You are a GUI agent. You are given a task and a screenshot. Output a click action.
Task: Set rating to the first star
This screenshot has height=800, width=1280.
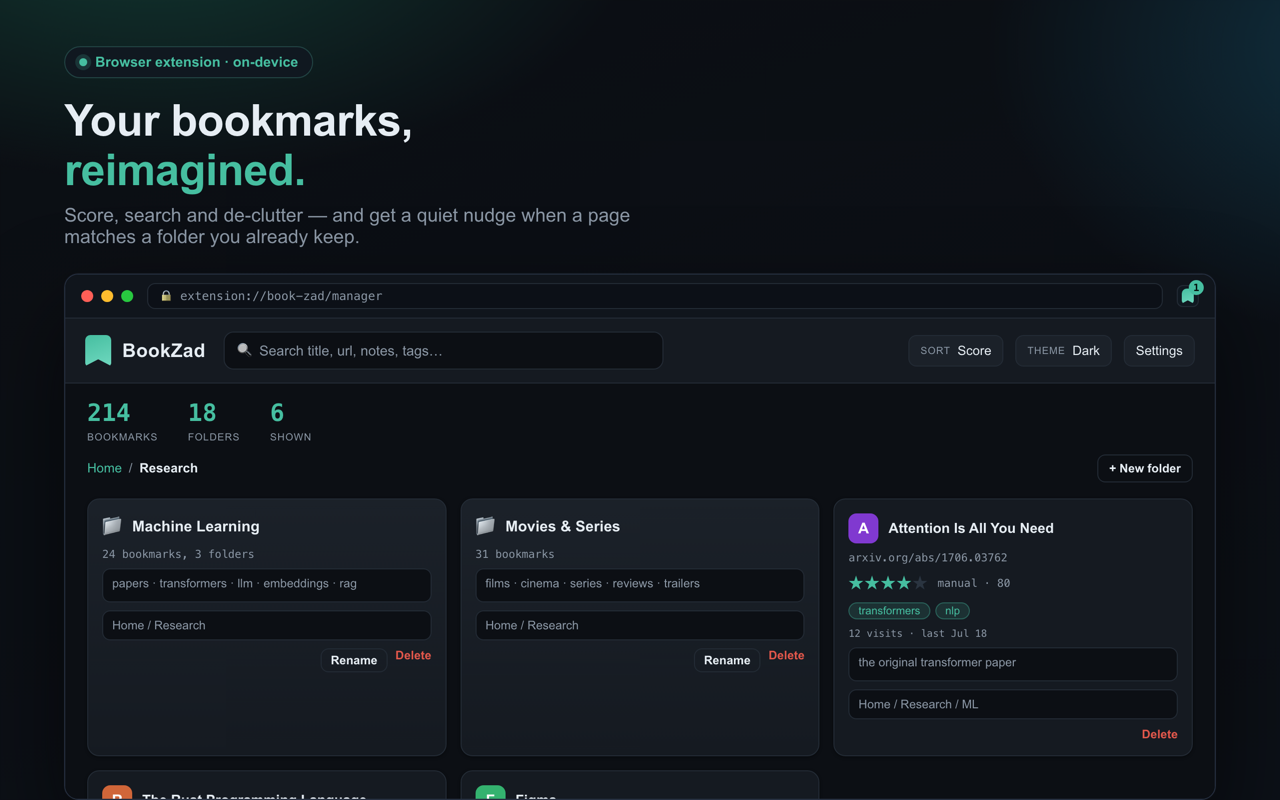(856, 583)
